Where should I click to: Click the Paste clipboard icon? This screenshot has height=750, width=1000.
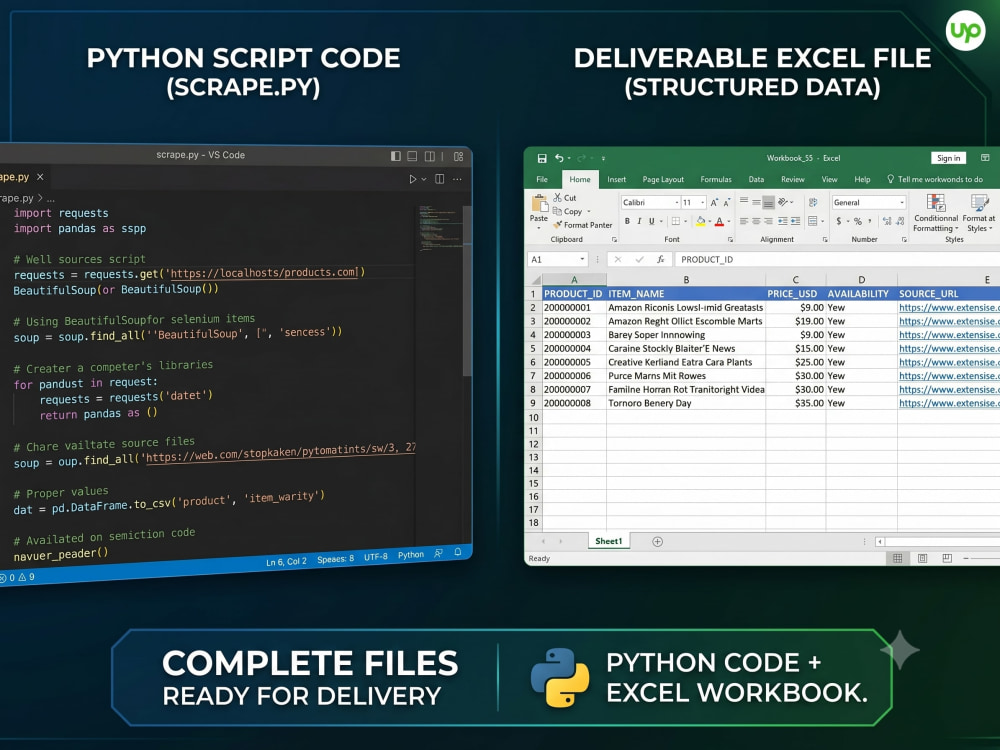click(539, 203)
